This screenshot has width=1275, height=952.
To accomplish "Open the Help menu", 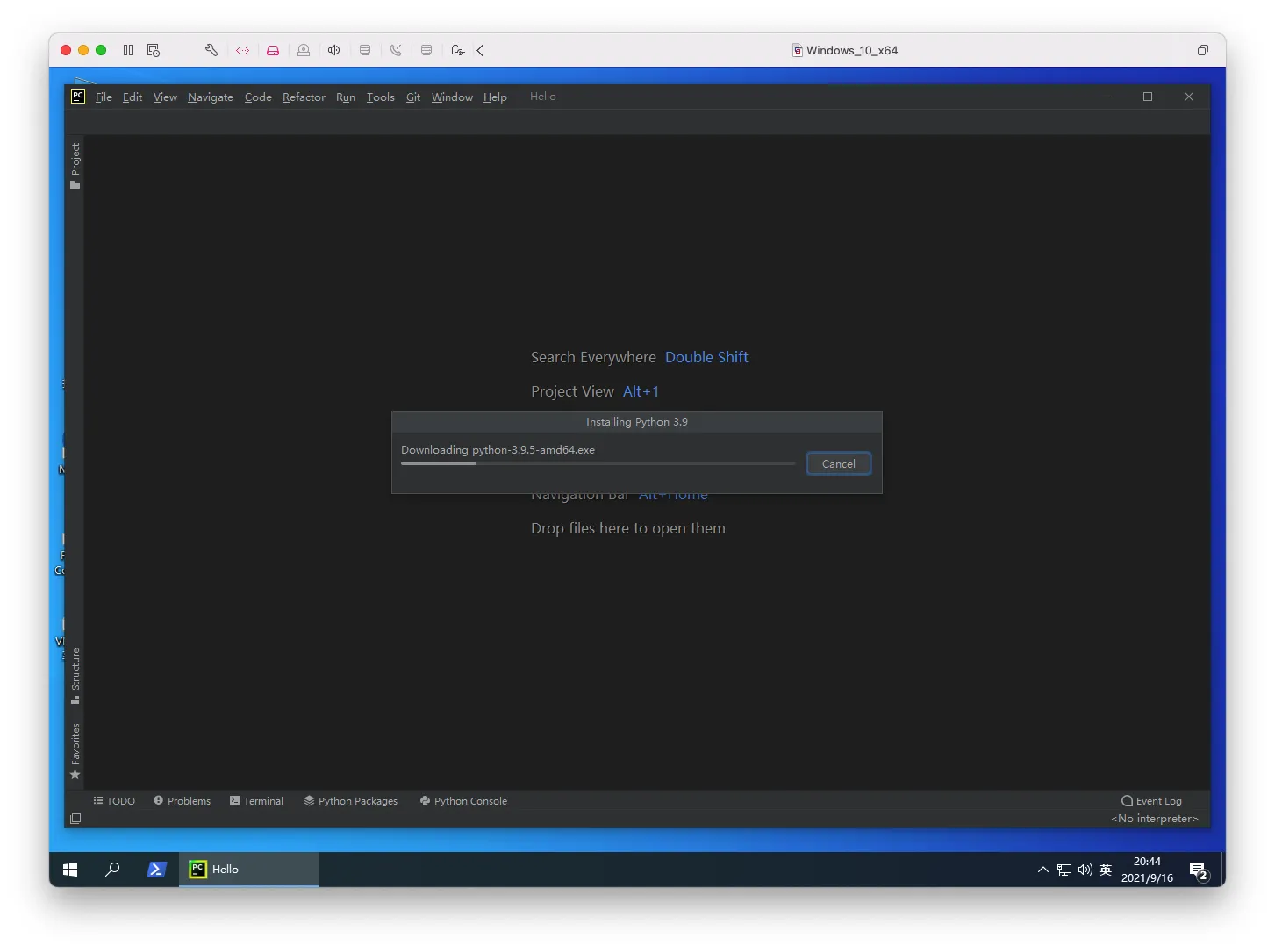I will tap(495, 97).
